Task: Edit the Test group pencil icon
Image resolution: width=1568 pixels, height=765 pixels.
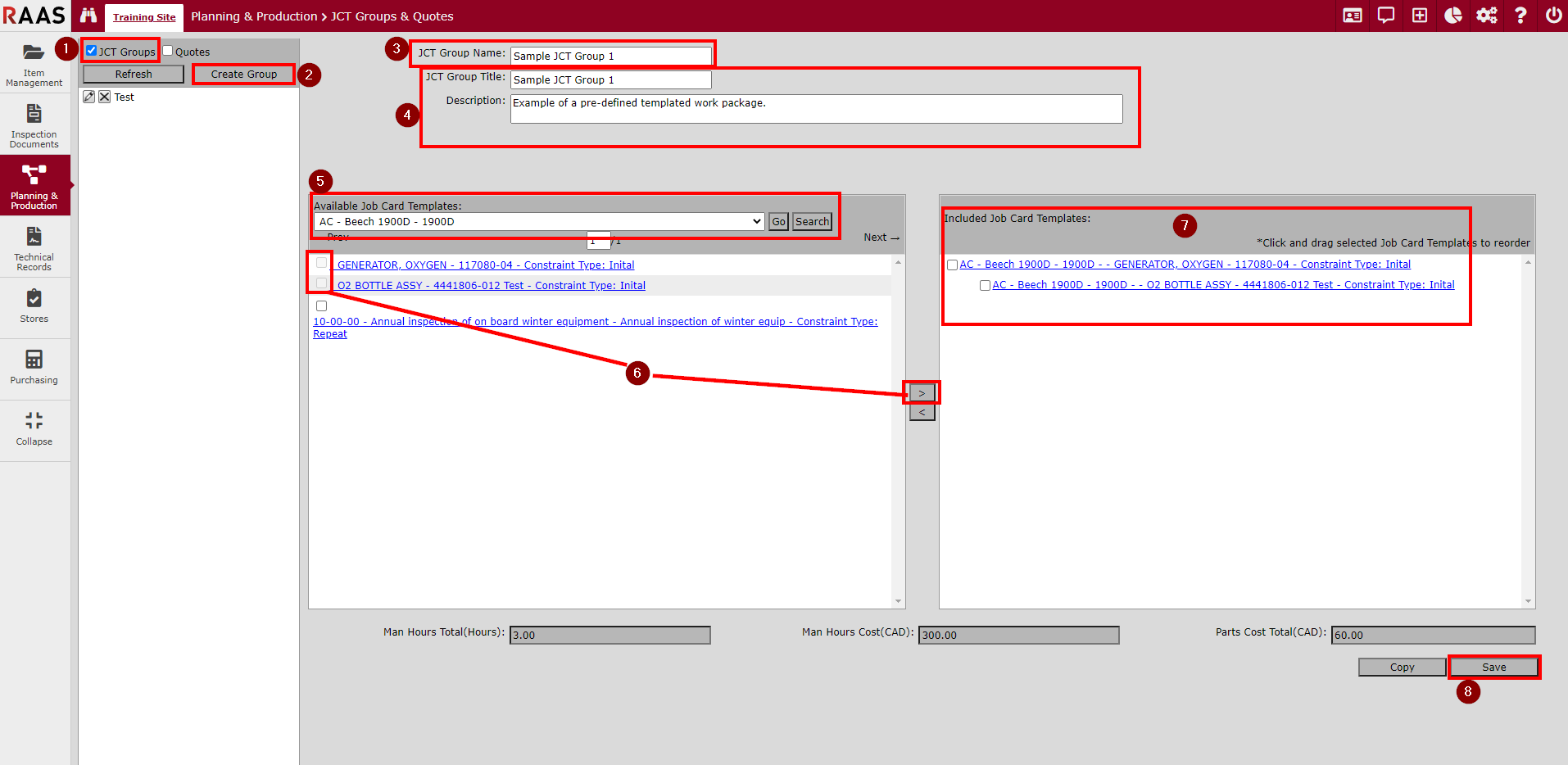Action: pos(89,97)
